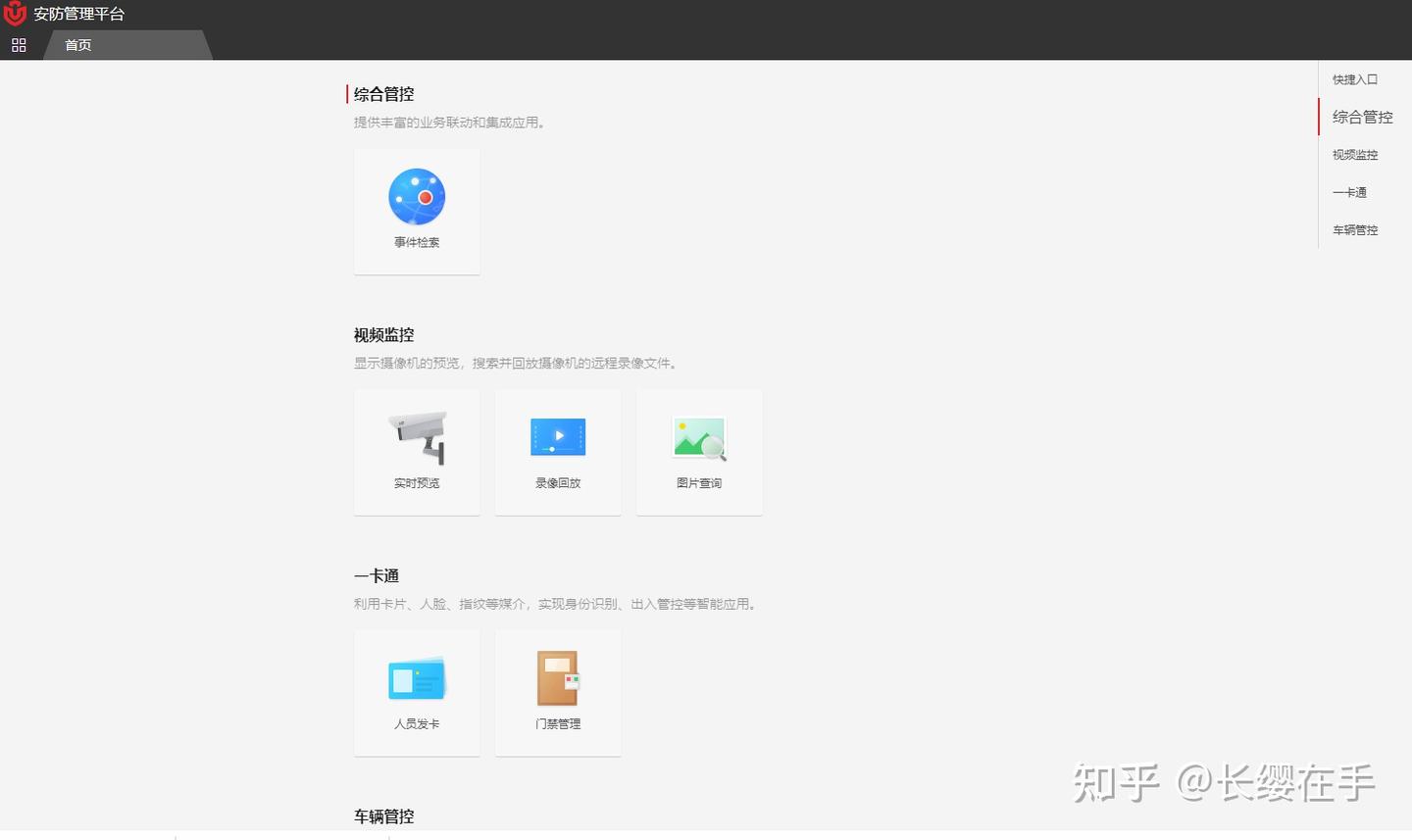Open 实时预览 live camera preview

(x=416, y=451)
